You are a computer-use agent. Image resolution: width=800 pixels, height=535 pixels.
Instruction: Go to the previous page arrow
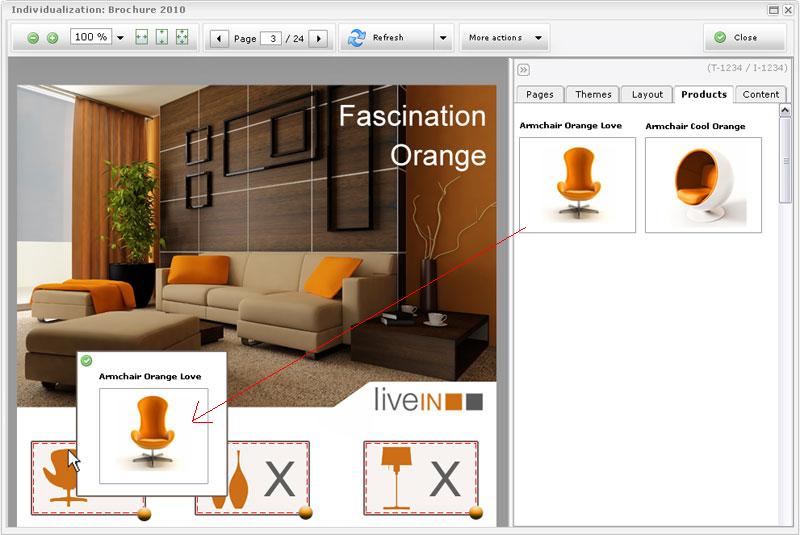pos(219,39)
